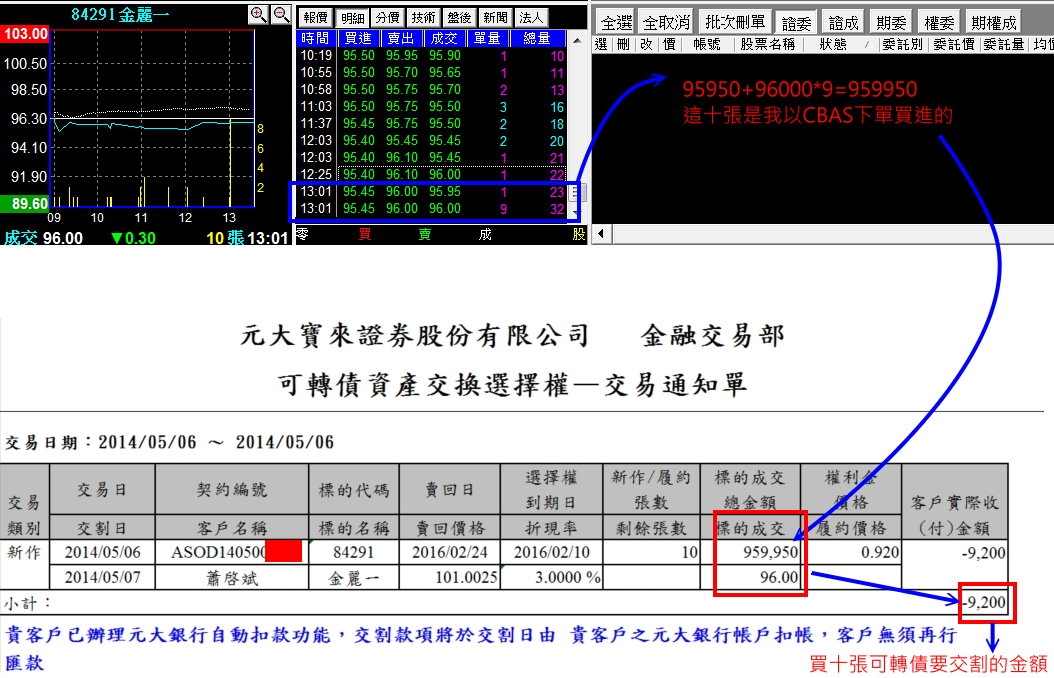This screenshot has height=678, width=1054.
Task: Select the 10:19 tick row
Action: [432, 56]
